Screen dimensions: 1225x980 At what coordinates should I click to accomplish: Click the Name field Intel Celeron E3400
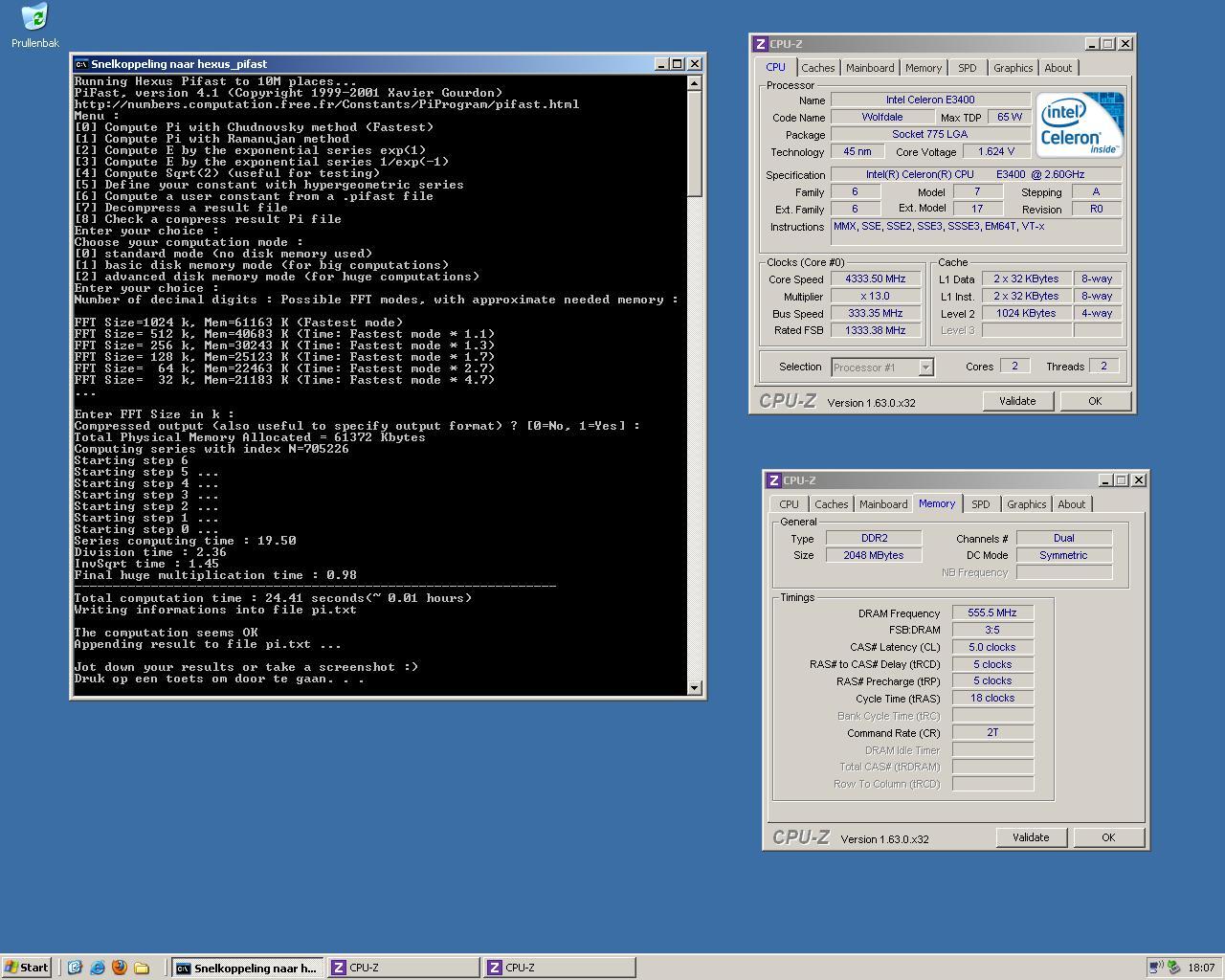pos(930,100)
